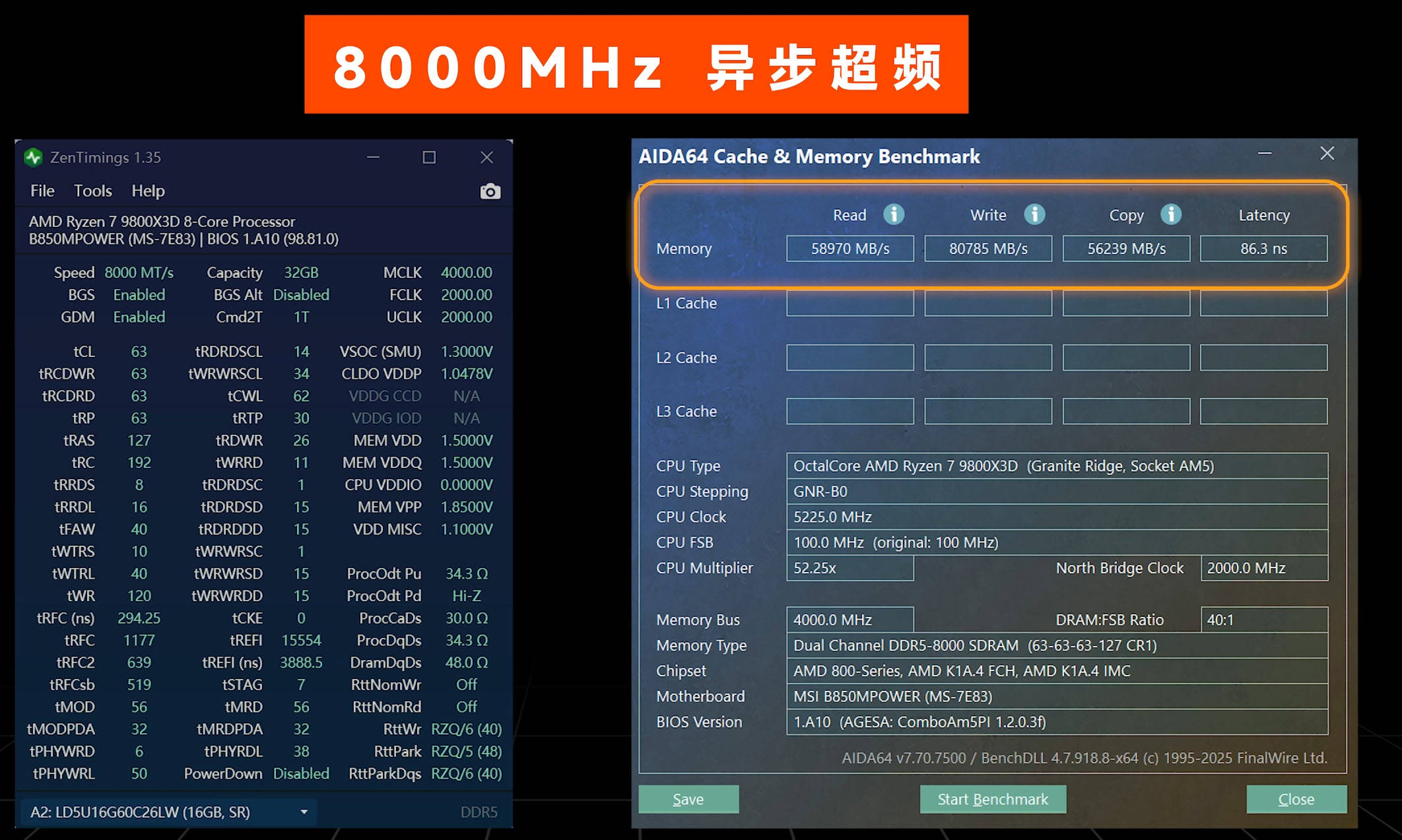Click the CPU Multiplier value field
Viewport: 1402px width, 840px height.
pyautogui.click(x=850, y=568)
